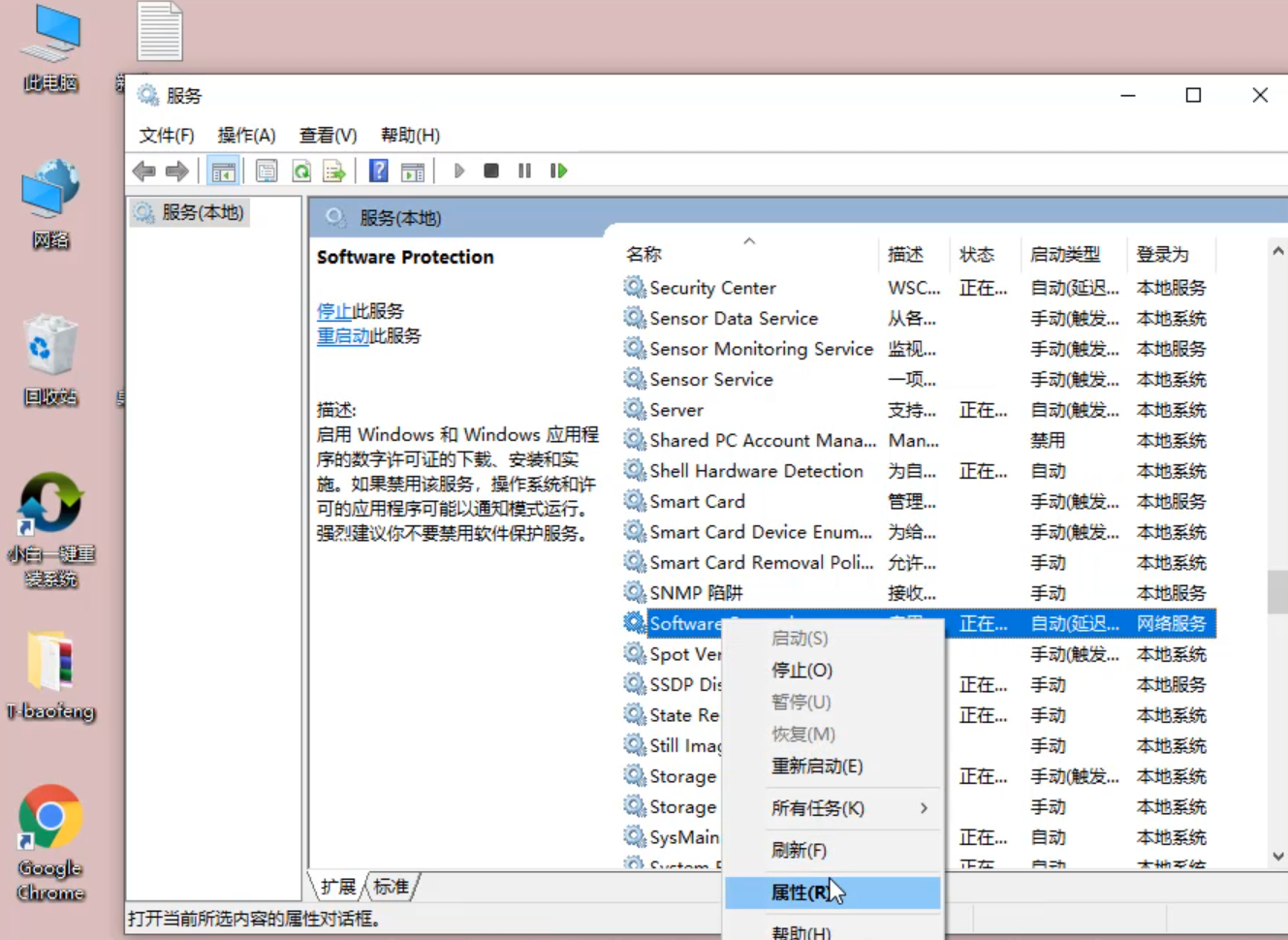This screenshot has height=940, width=1288.
Task: Click the 启动类型 column header
Action: tap(1065, 255)
